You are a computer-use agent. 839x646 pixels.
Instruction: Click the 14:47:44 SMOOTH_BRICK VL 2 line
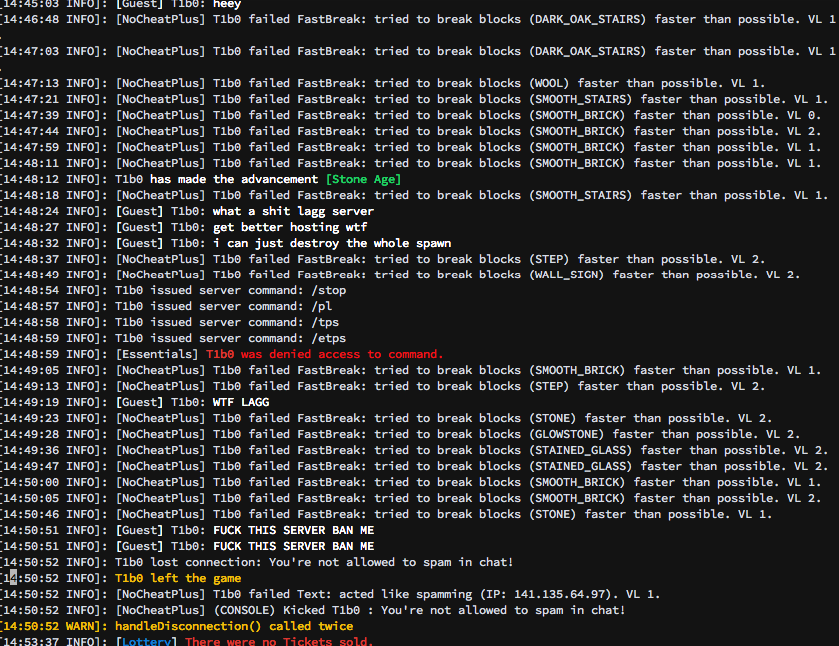pos(411,132)
